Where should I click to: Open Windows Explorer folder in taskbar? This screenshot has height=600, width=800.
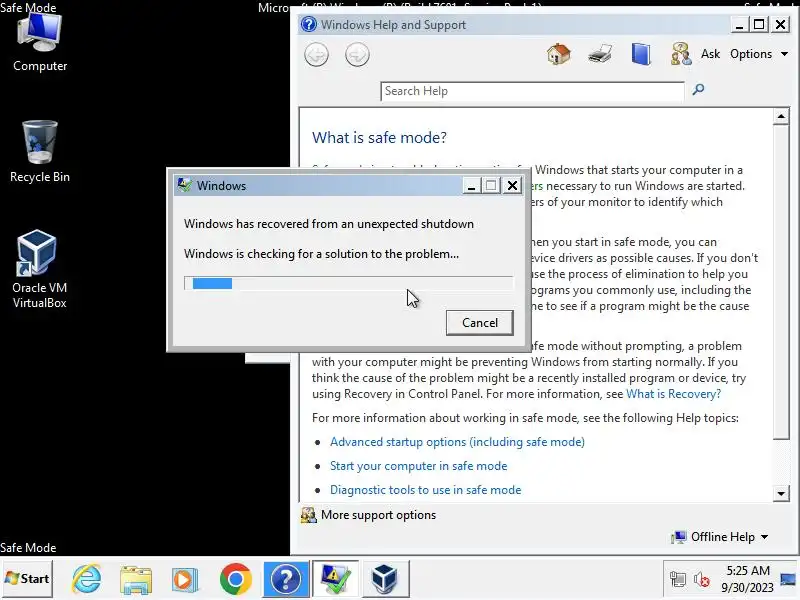(x=136, y=579)
